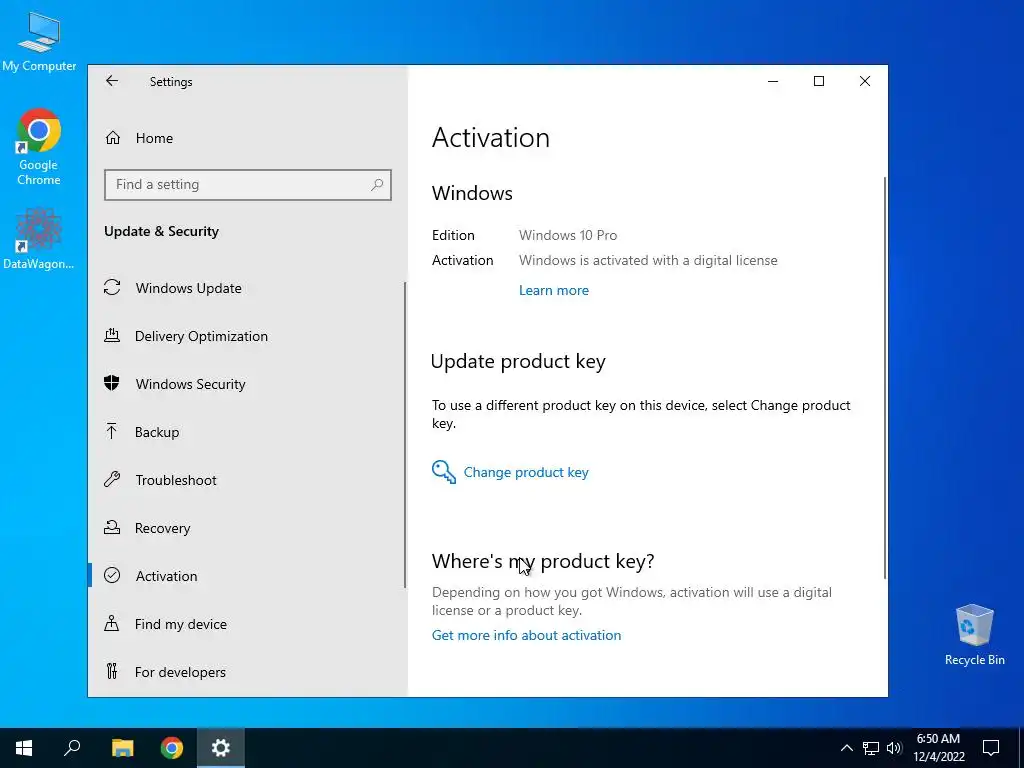The image size is (1024, 768).
Task: Open the network icon in system tray
Action: tap(871, 748)
